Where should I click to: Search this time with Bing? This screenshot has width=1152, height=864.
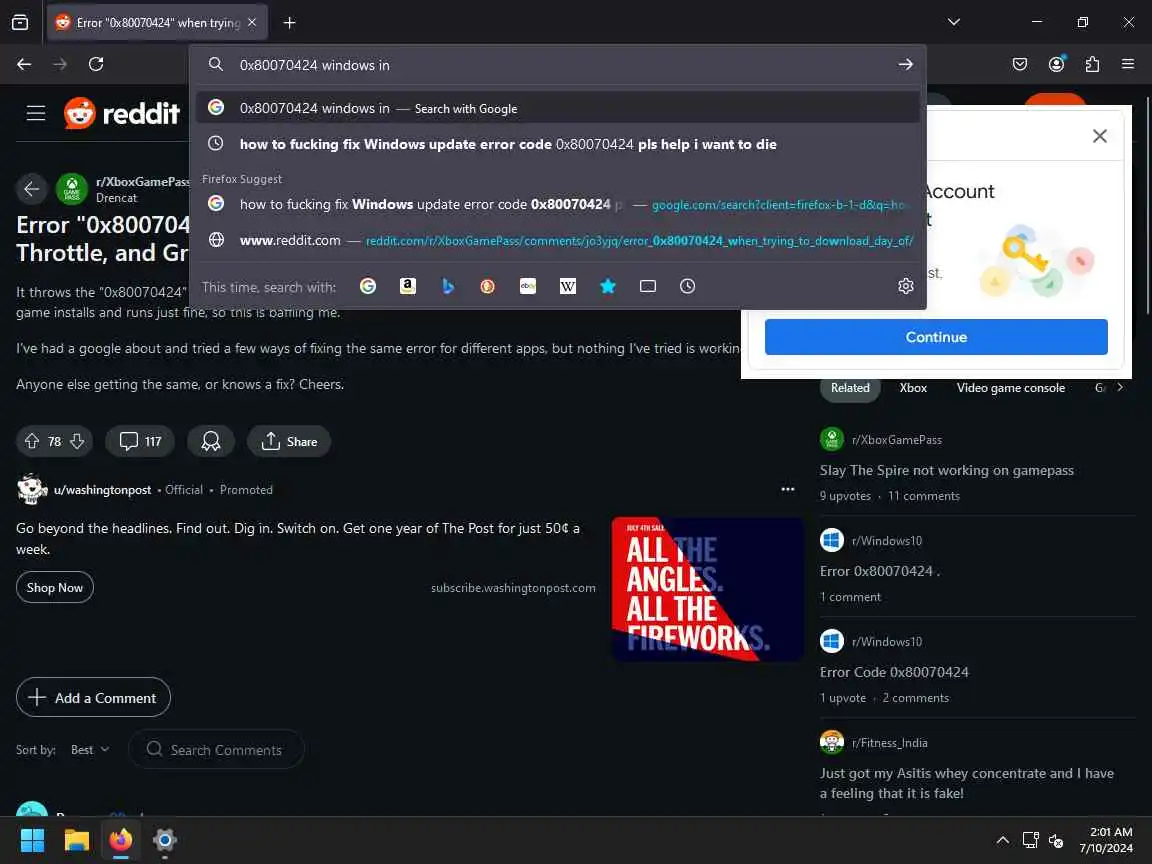pos(447,287)
